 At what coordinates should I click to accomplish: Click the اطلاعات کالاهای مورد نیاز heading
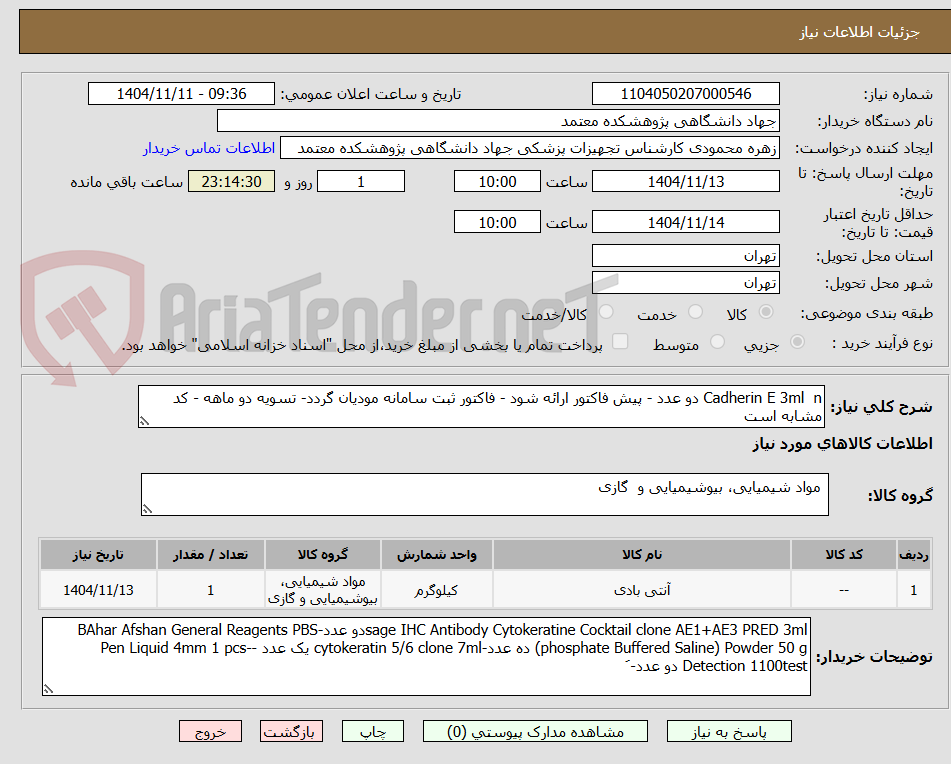(x=842, y=444)
